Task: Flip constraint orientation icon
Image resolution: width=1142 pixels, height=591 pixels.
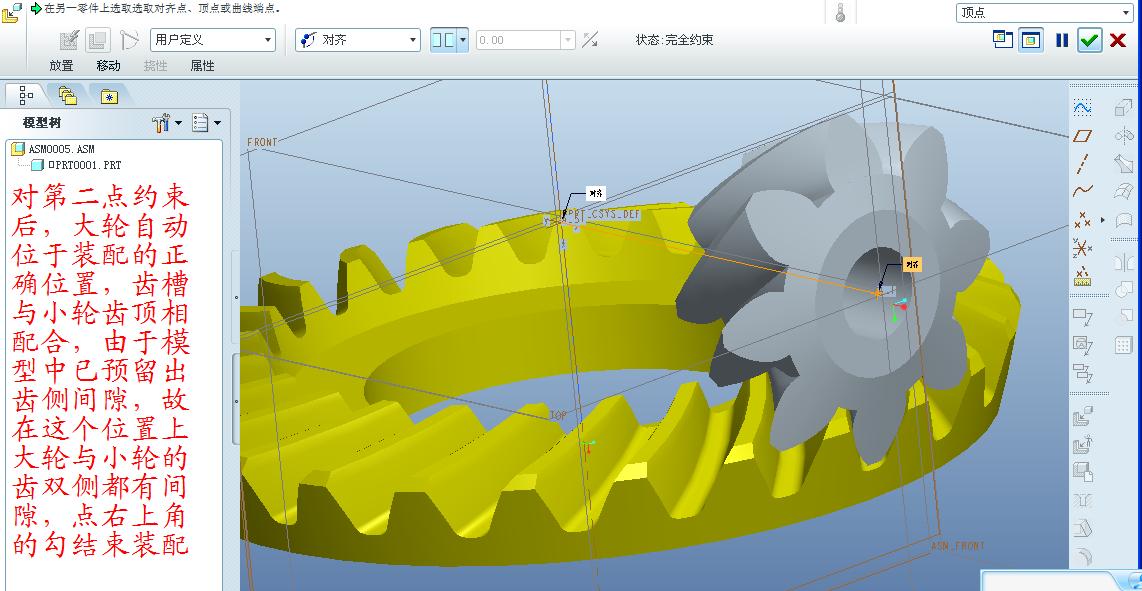Action: click(590, 40)
